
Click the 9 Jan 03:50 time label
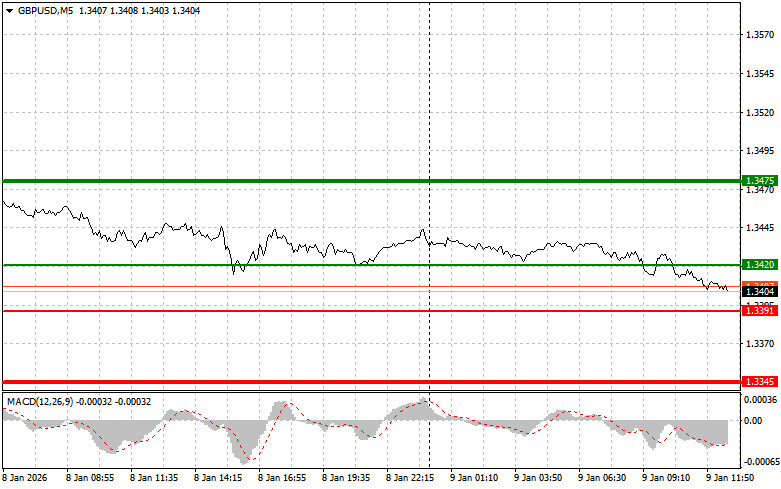538,478
